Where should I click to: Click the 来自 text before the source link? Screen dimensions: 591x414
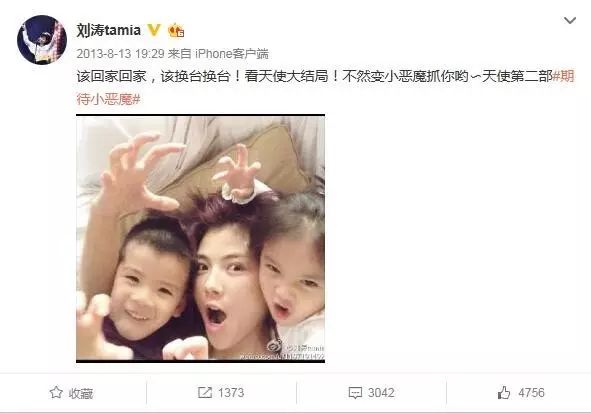180,54
